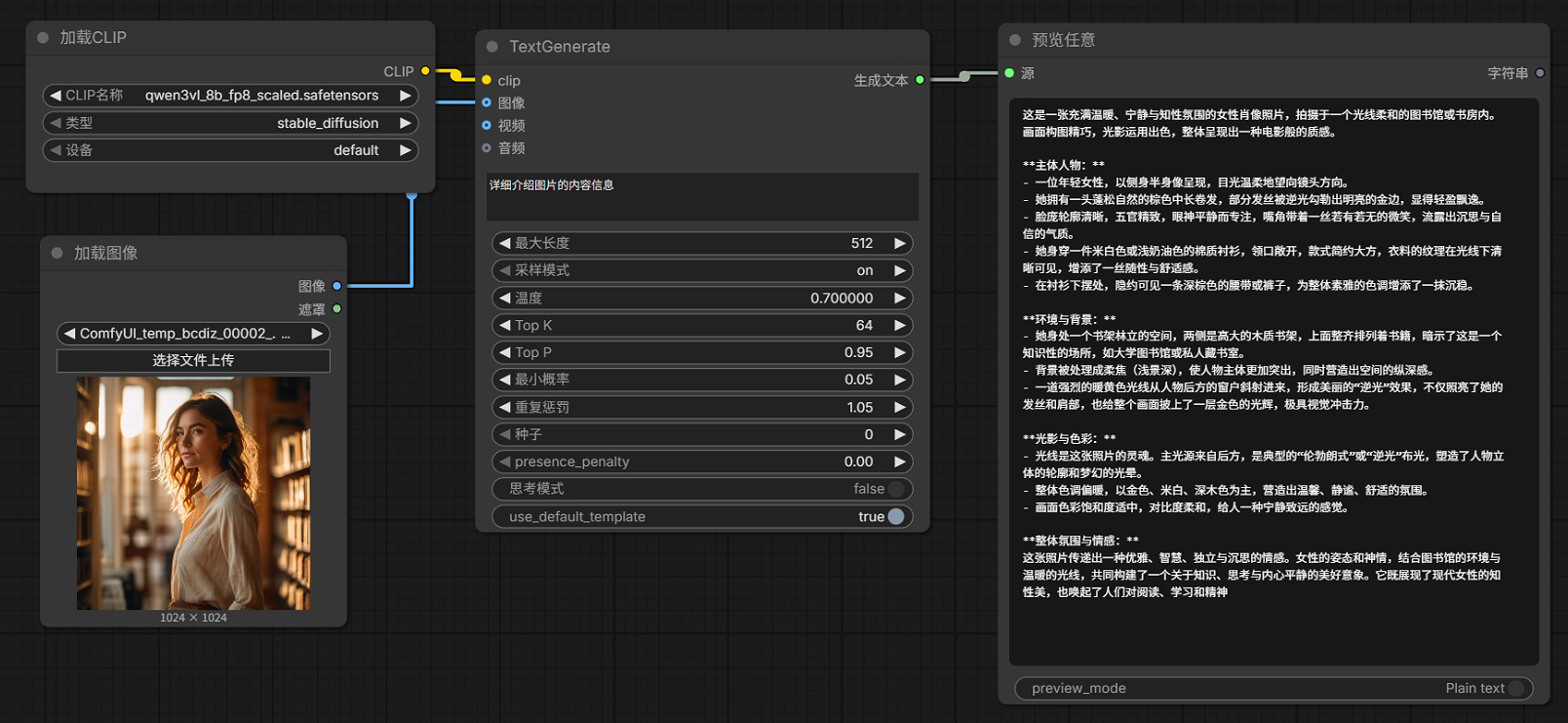
Task: Click the 图像 output socket on 加载图像
Action: click(337, 286)
